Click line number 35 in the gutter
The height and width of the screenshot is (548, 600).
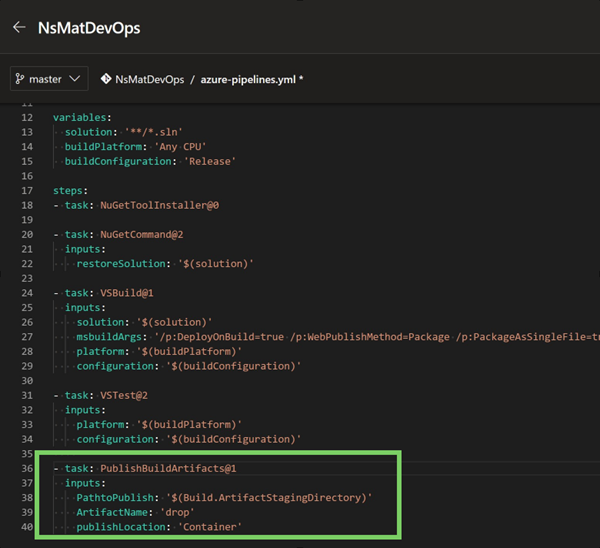click(27, 454)
